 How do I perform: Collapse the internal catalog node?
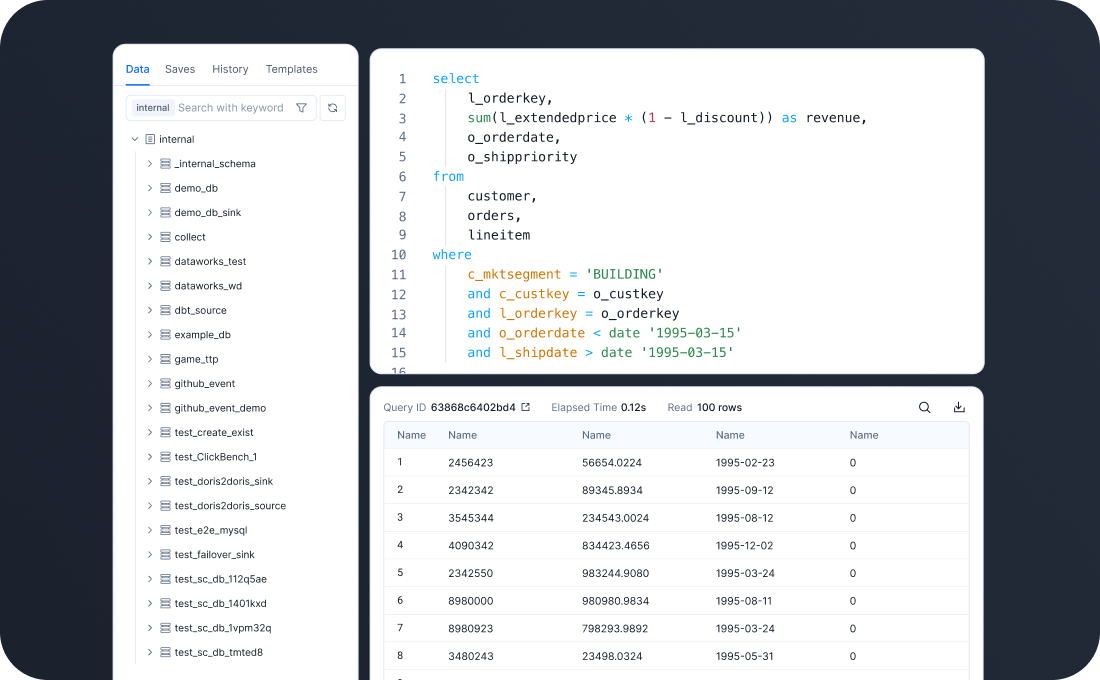tap(135, 139)
